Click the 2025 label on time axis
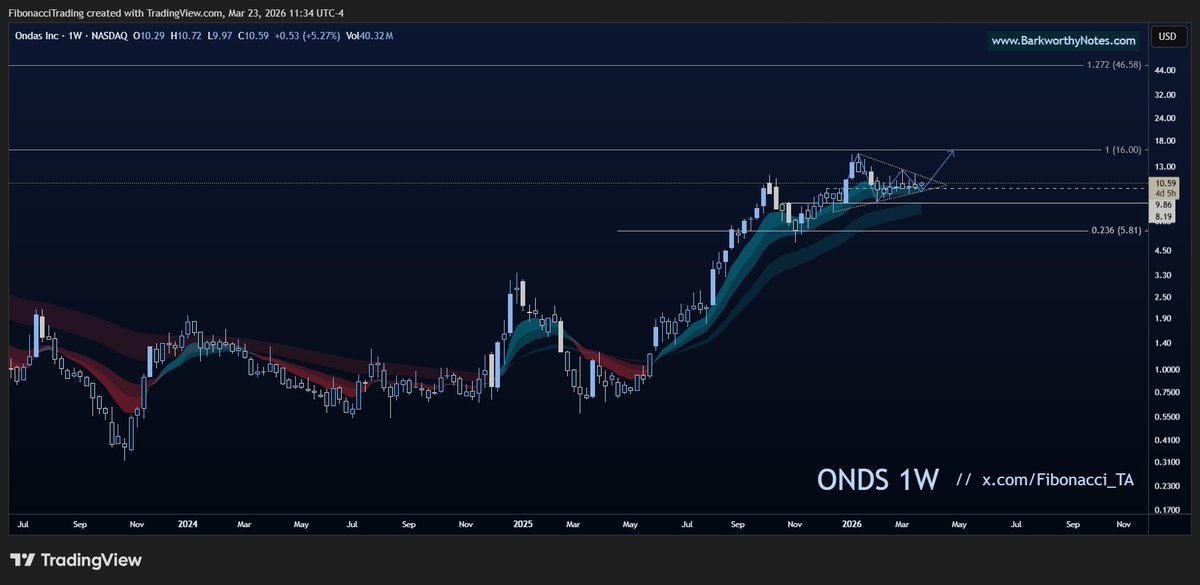1200x585 pixels. 522,523
